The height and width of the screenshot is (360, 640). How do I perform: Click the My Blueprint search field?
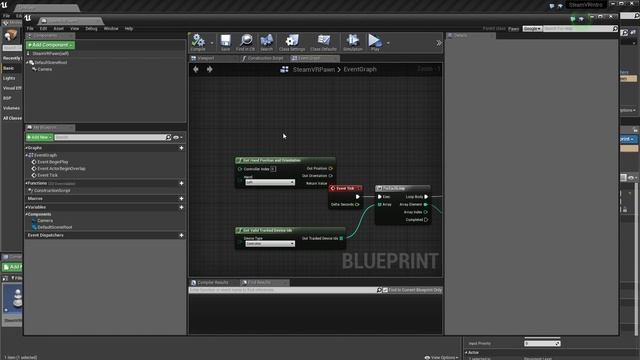point(110,138)
